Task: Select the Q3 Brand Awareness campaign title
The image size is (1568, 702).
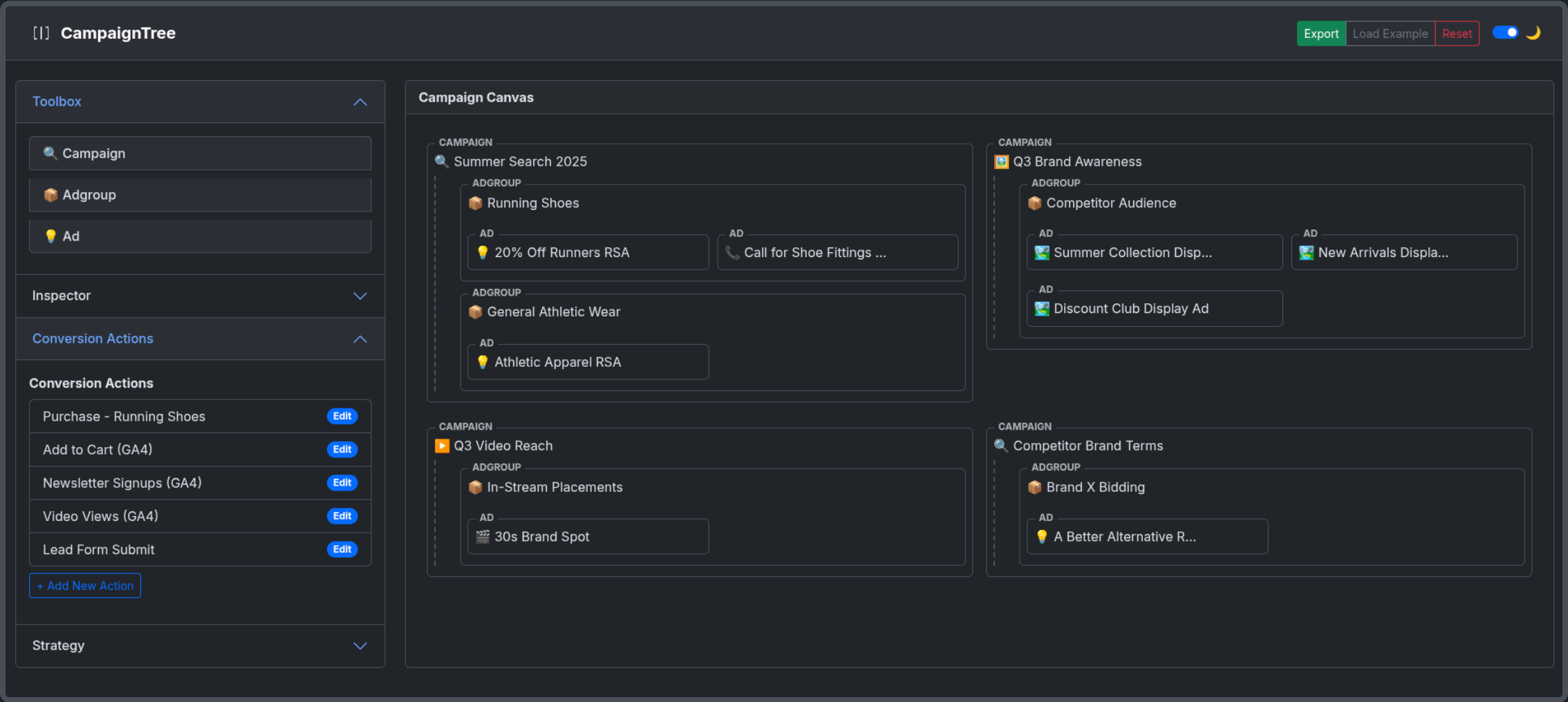Action: click(1077, 162)
